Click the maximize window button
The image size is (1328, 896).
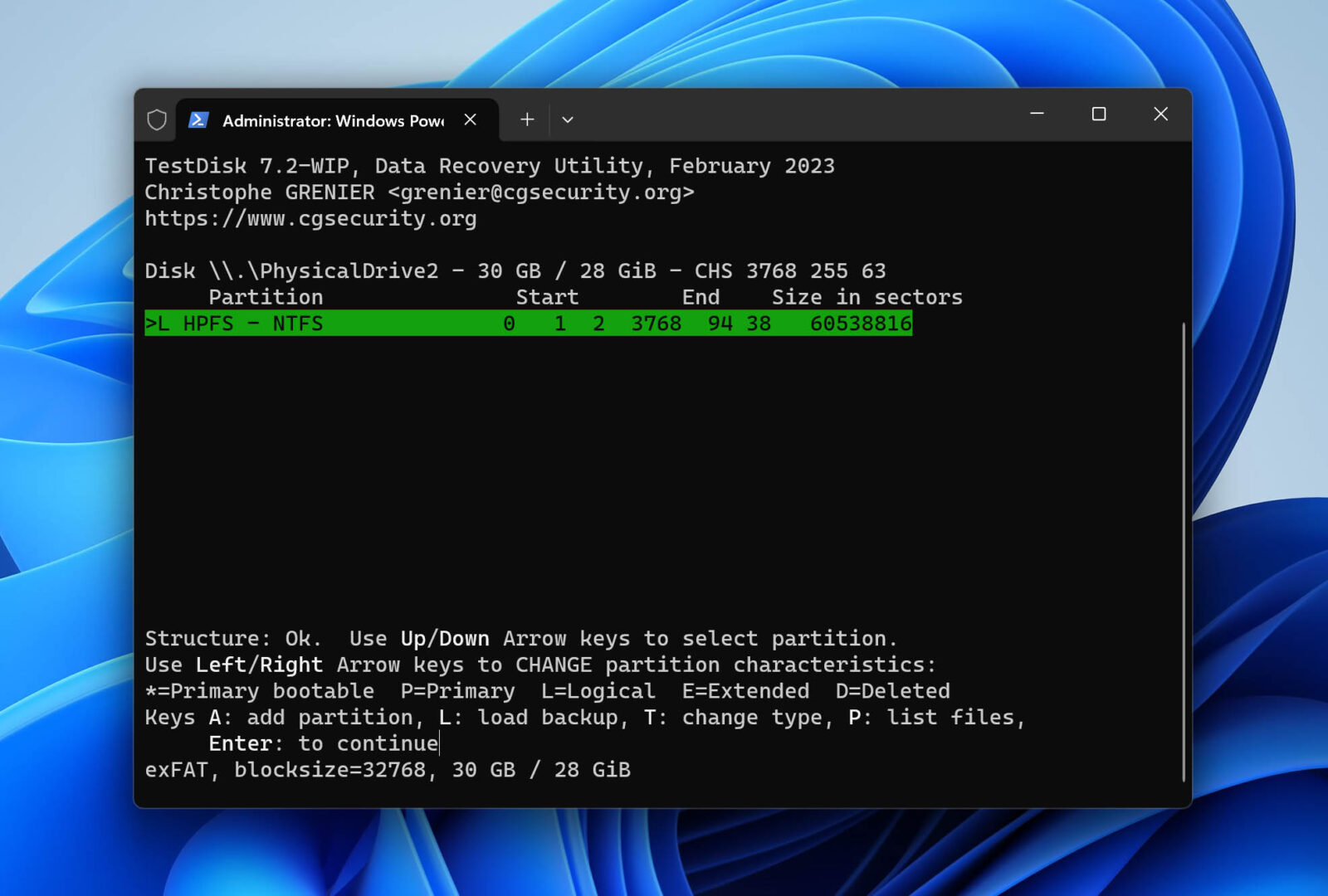[1099, 114]
